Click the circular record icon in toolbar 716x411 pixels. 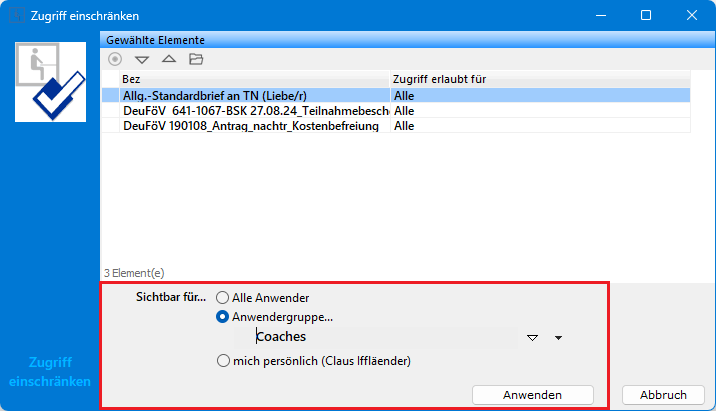115,59
